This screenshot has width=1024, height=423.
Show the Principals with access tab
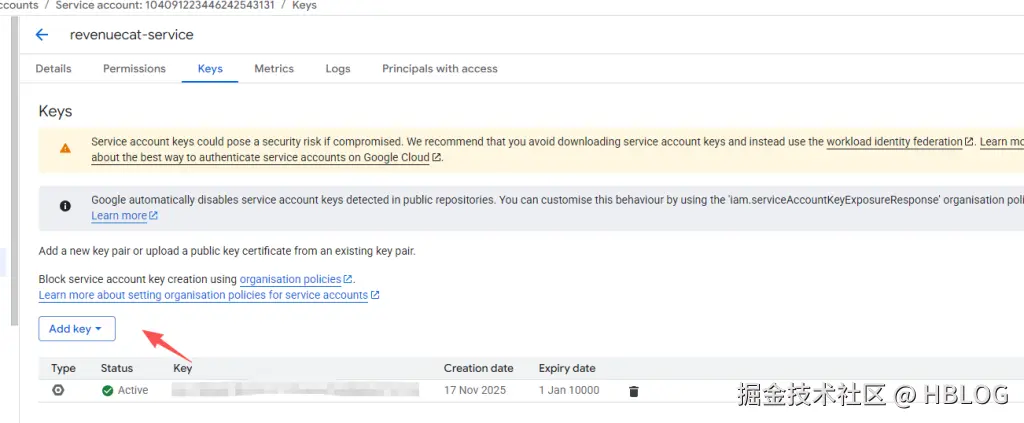[439, 69]
